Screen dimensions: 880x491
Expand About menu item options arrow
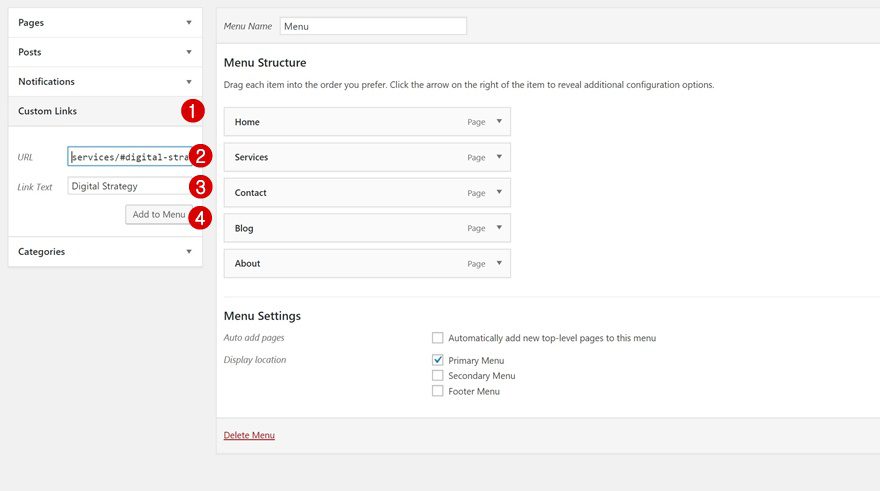pos(499,263)
